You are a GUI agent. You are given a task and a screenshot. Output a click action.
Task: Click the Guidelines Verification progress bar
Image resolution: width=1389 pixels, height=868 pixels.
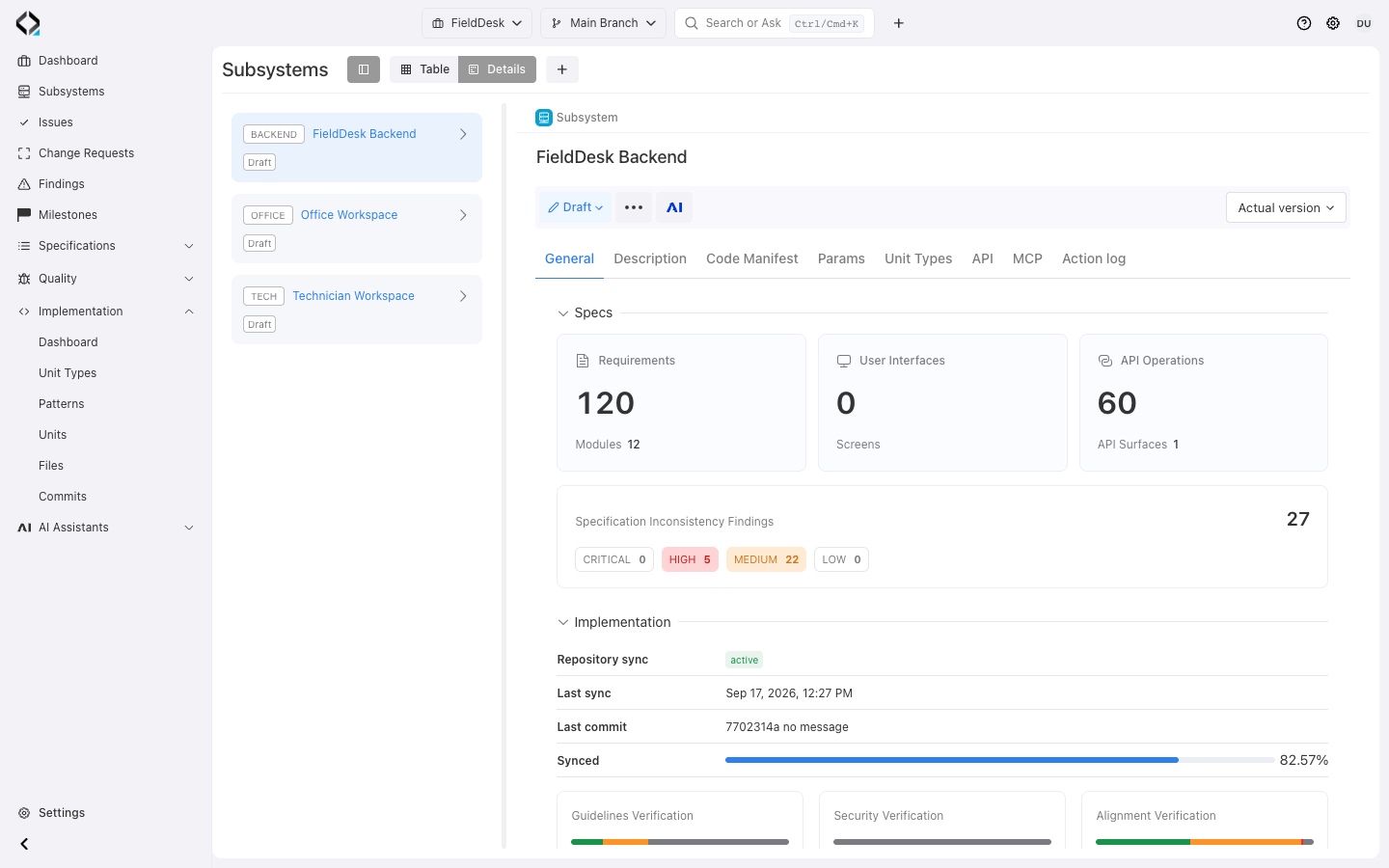(680, 842)
